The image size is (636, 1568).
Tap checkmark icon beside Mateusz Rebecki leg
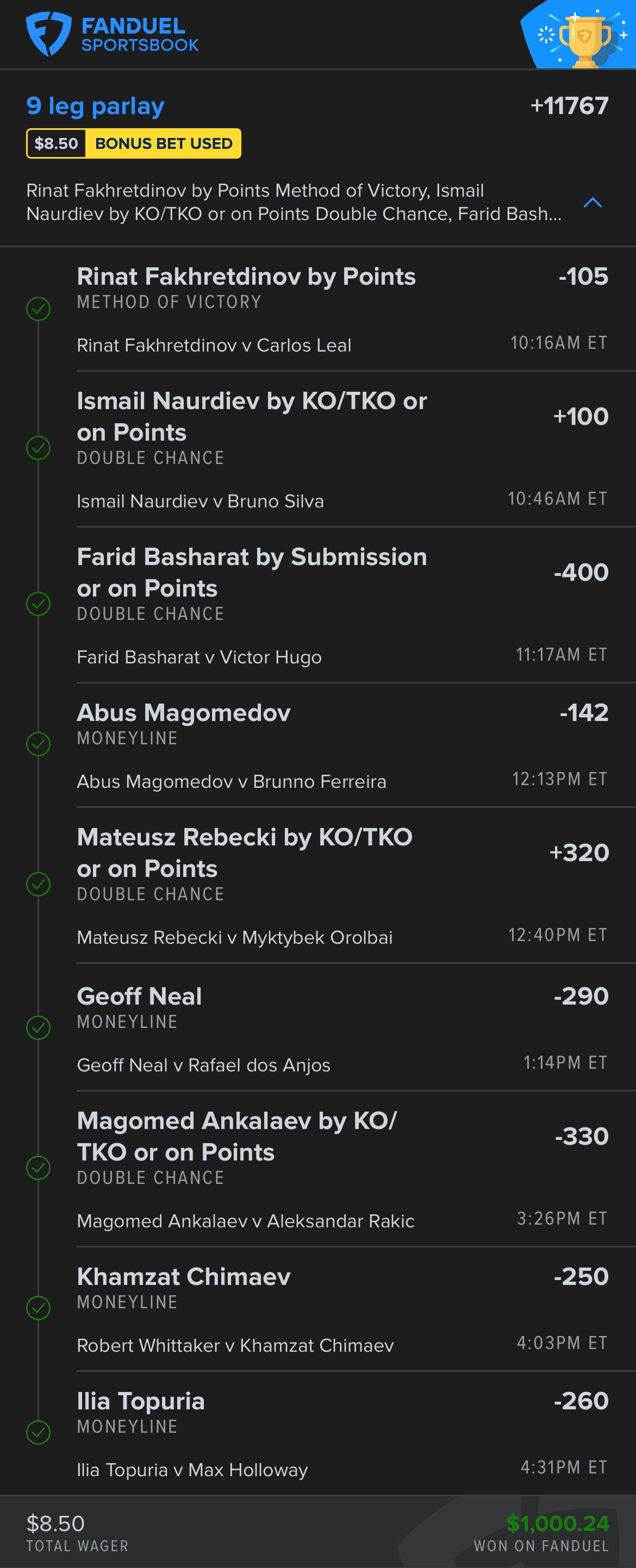click(x=39, y=885)
